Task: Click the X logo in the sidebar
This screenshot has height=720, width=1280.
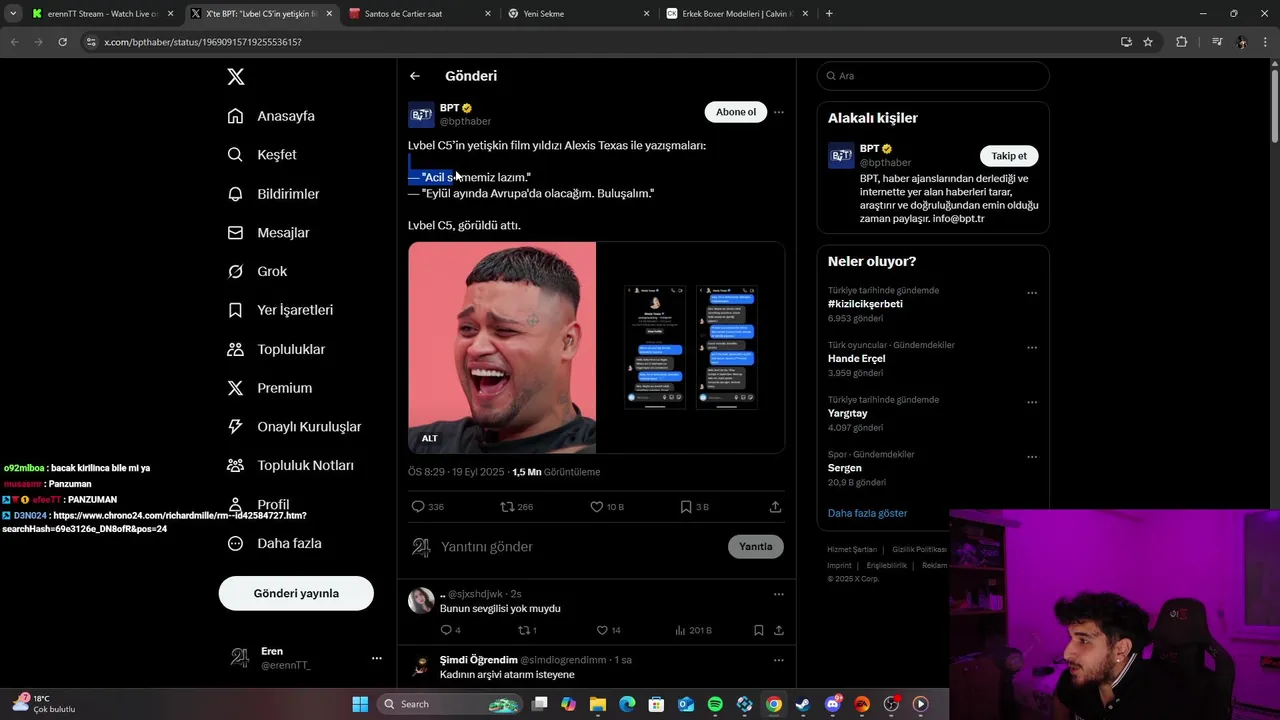Action: pyautogui.click(x=236, y=77)
